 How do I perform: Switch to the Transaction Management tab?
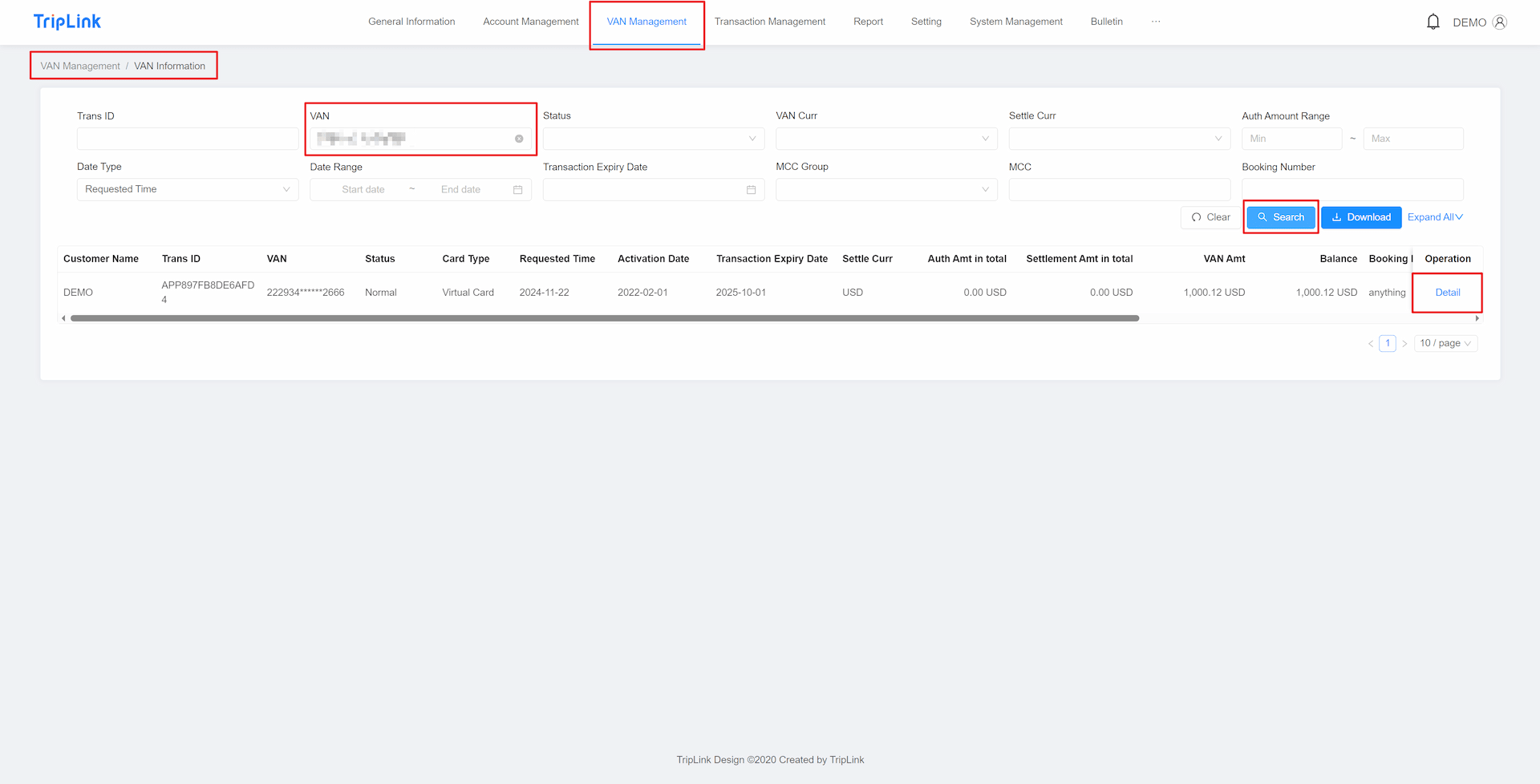(769, 22)
